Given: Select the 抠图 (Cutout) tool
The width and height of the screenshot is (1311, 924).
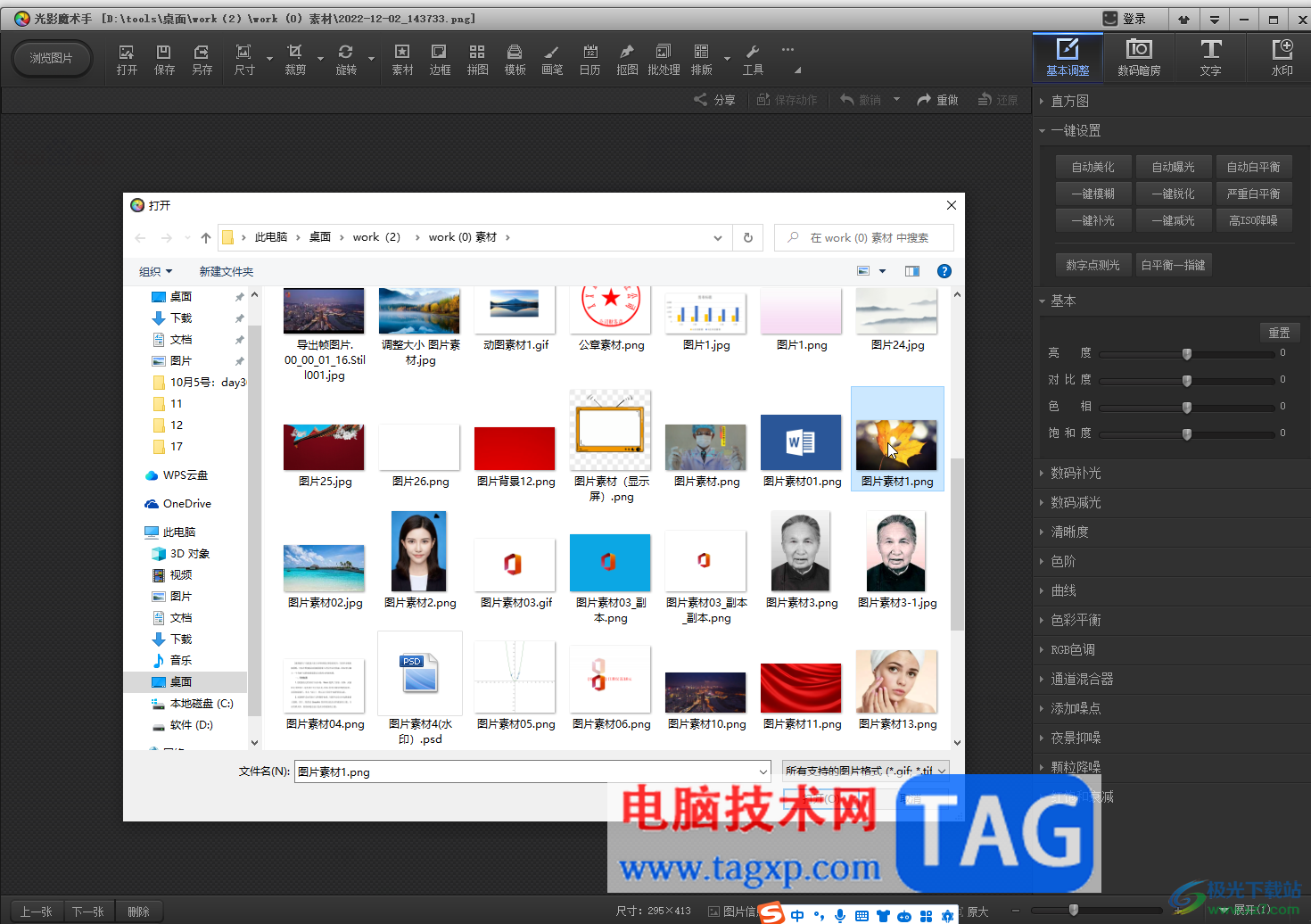Looking at the screenshot, I should tap(627, 59).
